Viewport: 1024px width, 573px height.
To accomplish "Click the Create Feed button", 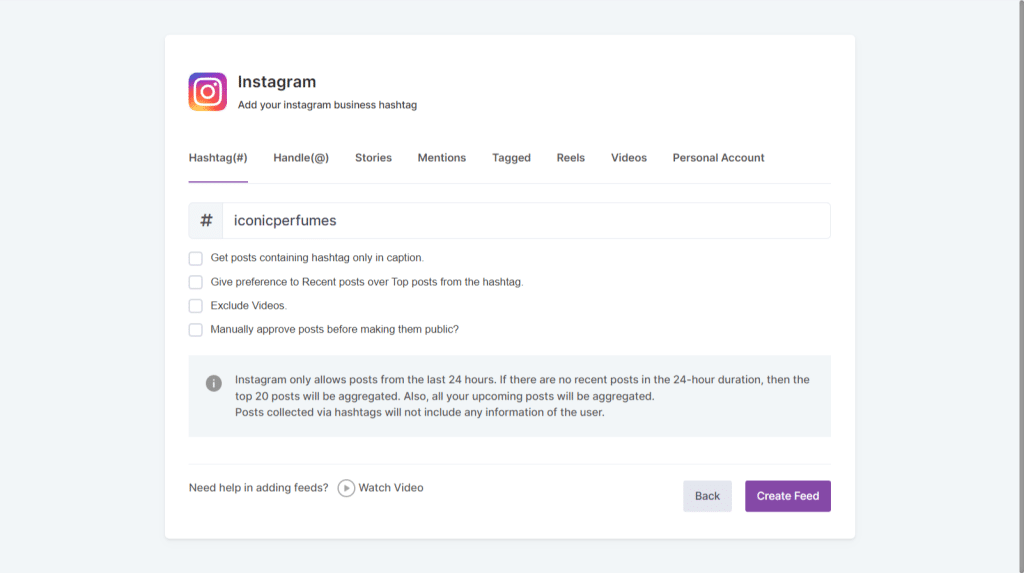I will click(787, 496).
